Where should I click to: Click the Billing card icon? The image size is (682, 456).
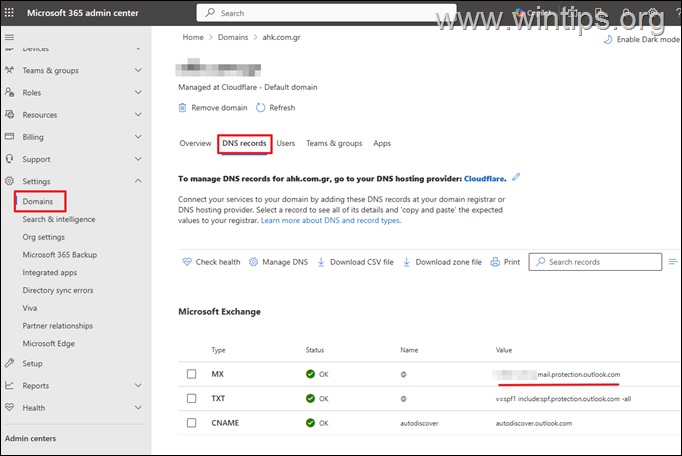(x=9, y=136)
